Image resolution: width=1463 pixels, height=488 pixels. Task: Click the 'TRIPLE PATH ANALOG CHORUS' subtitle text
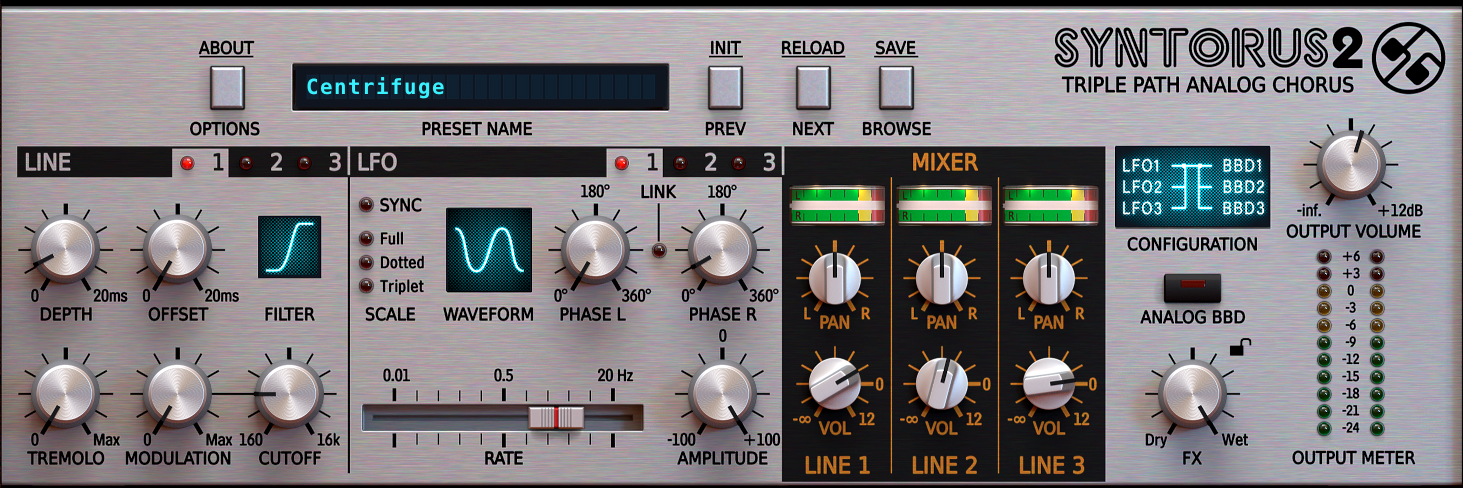1208,85
